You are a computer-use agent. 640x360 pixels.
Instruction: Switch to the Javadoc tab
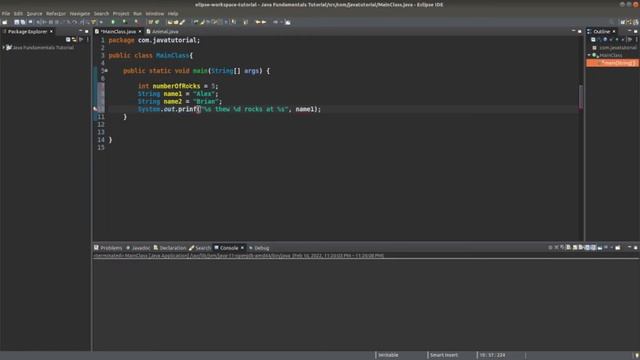(138, 248)
